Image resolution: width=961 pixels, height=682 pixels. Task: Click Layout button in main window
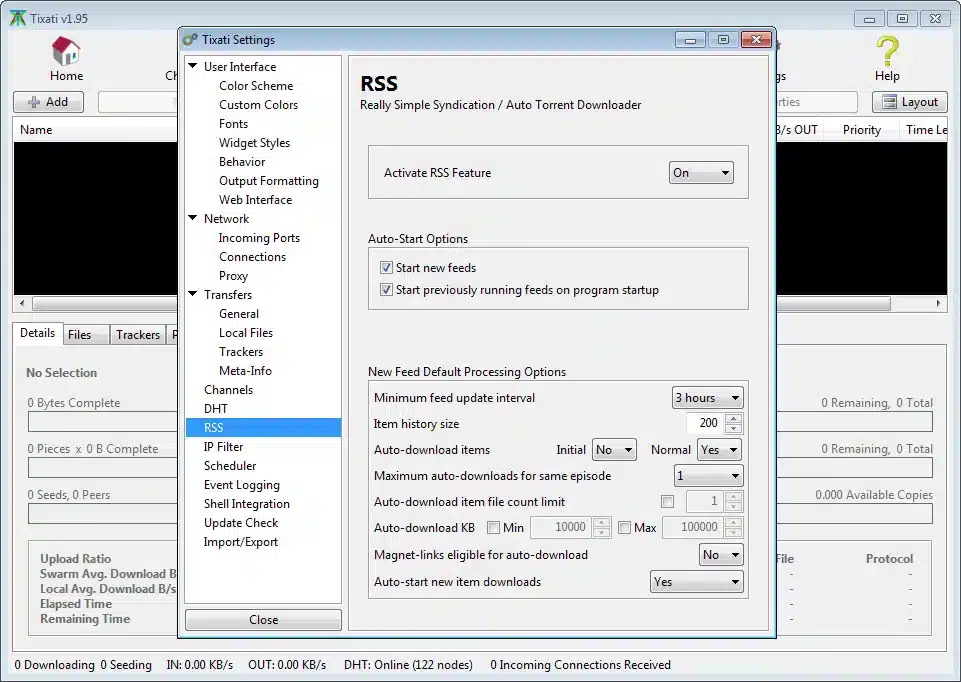tap(910, 102)
